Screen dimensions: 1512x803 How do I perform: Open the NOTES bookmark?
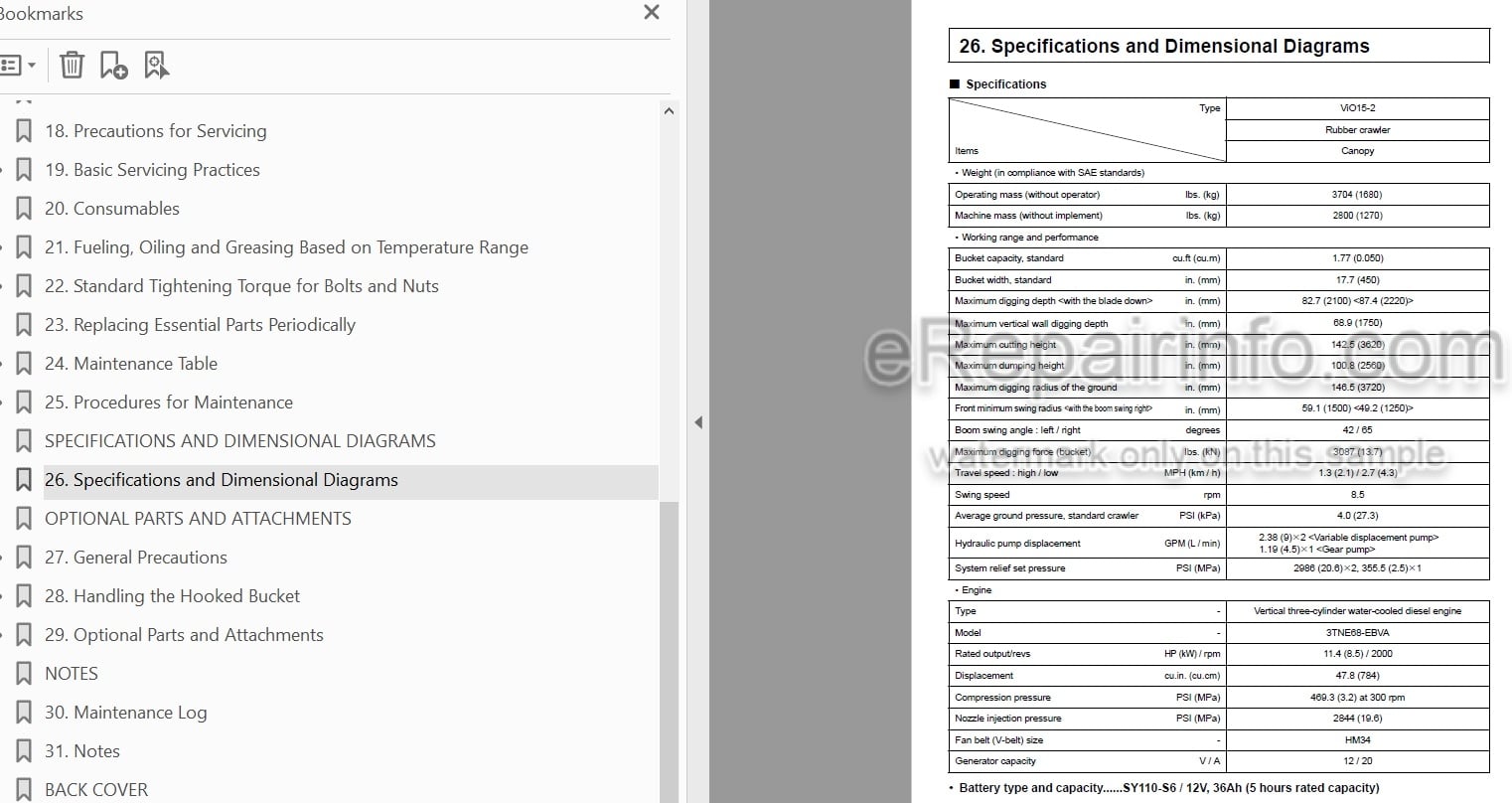click(72, 674)
